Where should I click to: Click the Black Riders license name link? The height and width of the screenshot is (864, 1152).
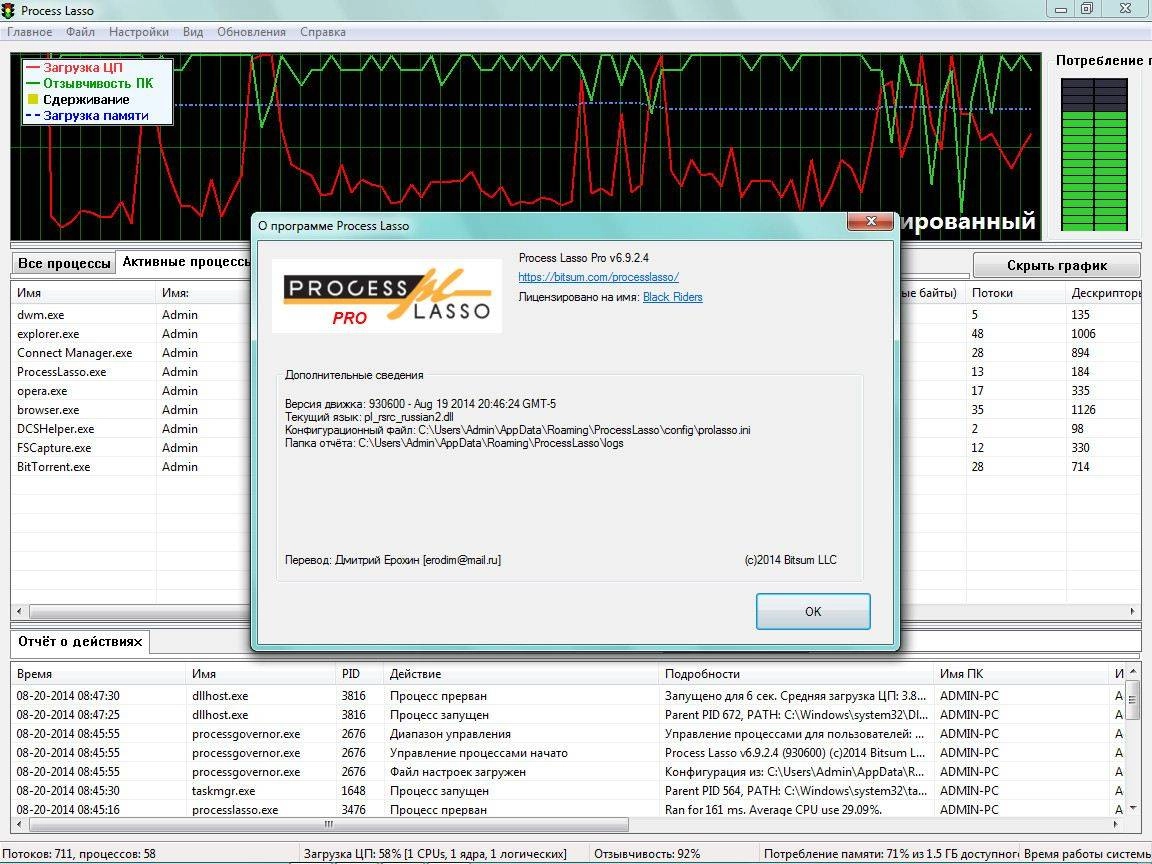click(672, 297)
